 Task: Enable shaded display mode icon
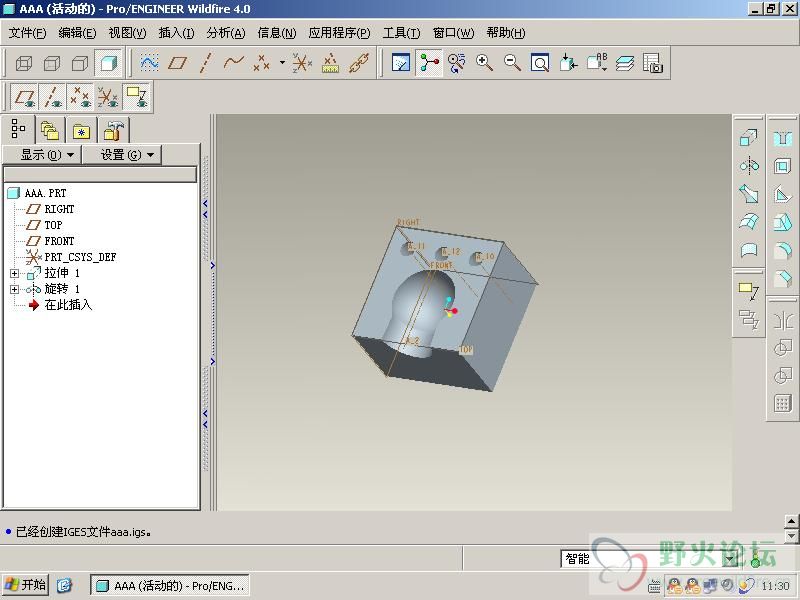[109, 63]
